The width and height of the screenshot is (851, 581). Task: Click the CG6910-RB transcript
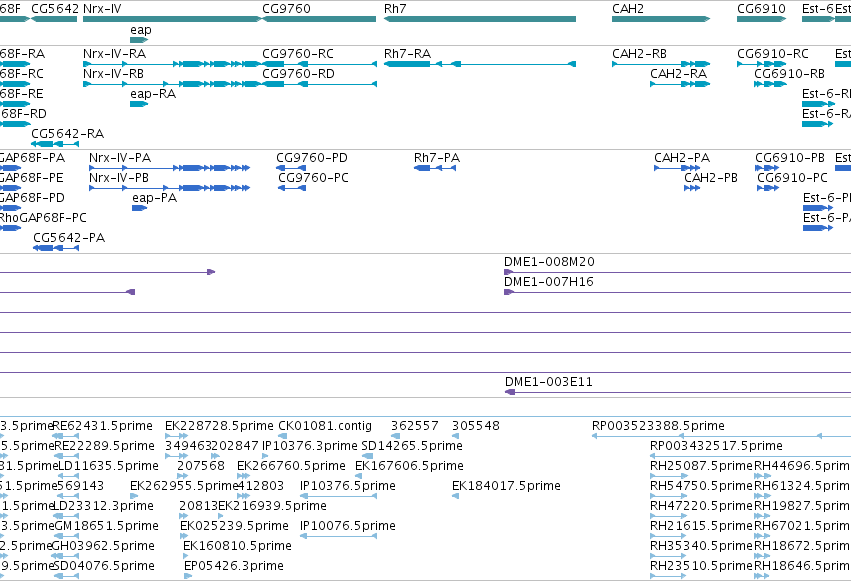click(770, 84)
